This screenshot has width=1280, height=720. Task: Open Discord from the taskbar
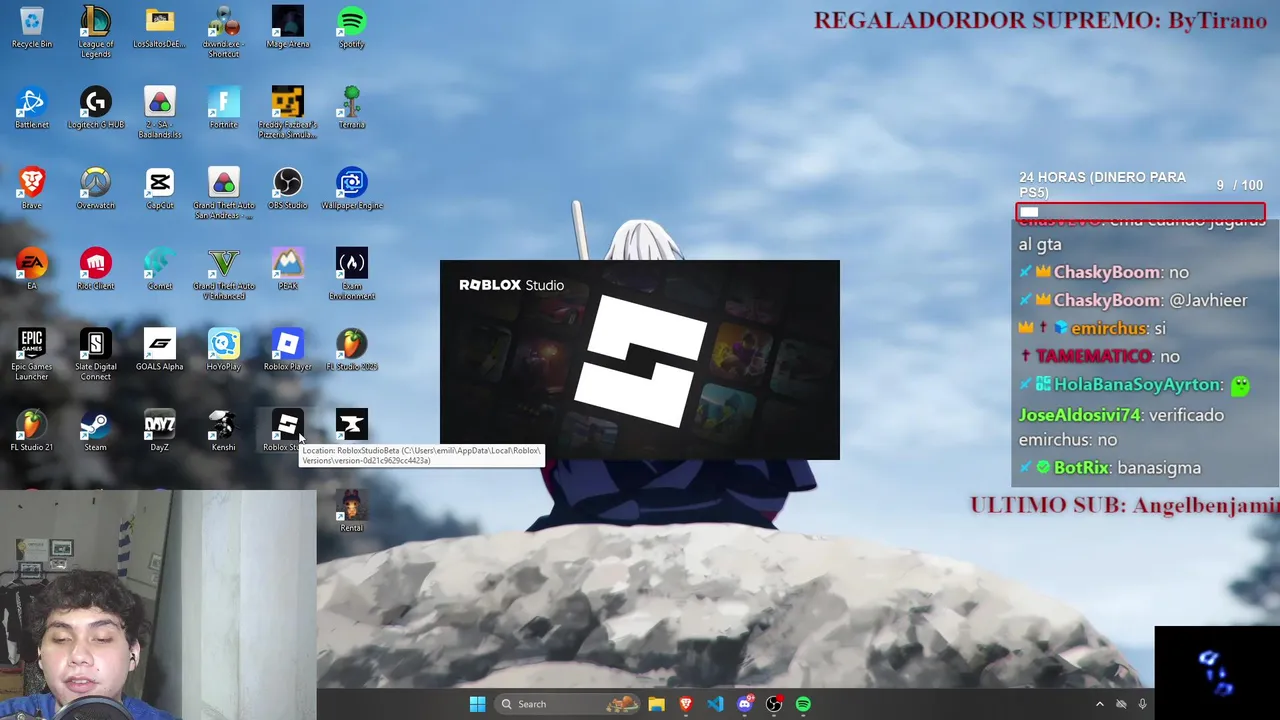tap(745, 704)
